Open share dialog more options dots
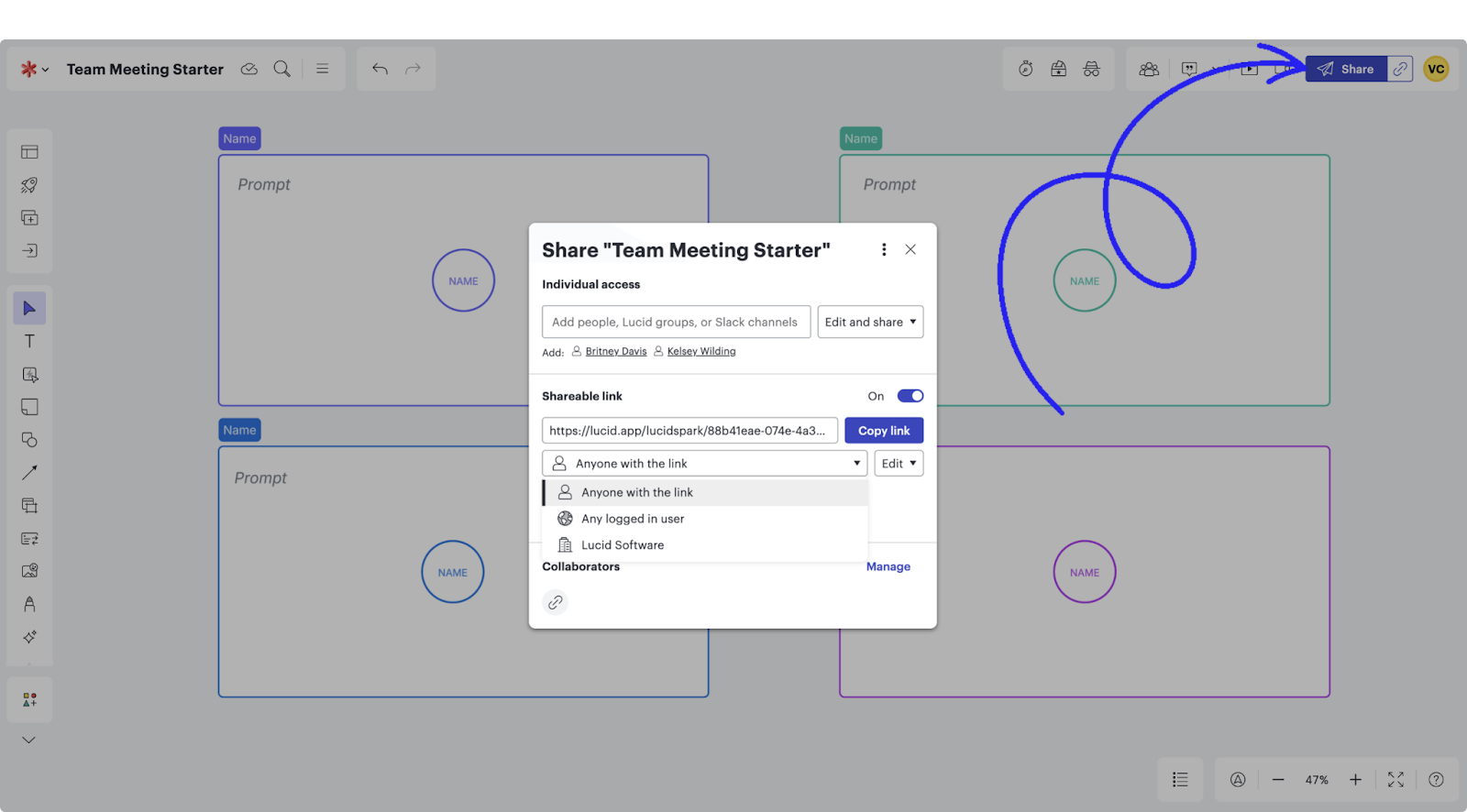Viewport: 1467px width, 812px height. tap(884, 249)
